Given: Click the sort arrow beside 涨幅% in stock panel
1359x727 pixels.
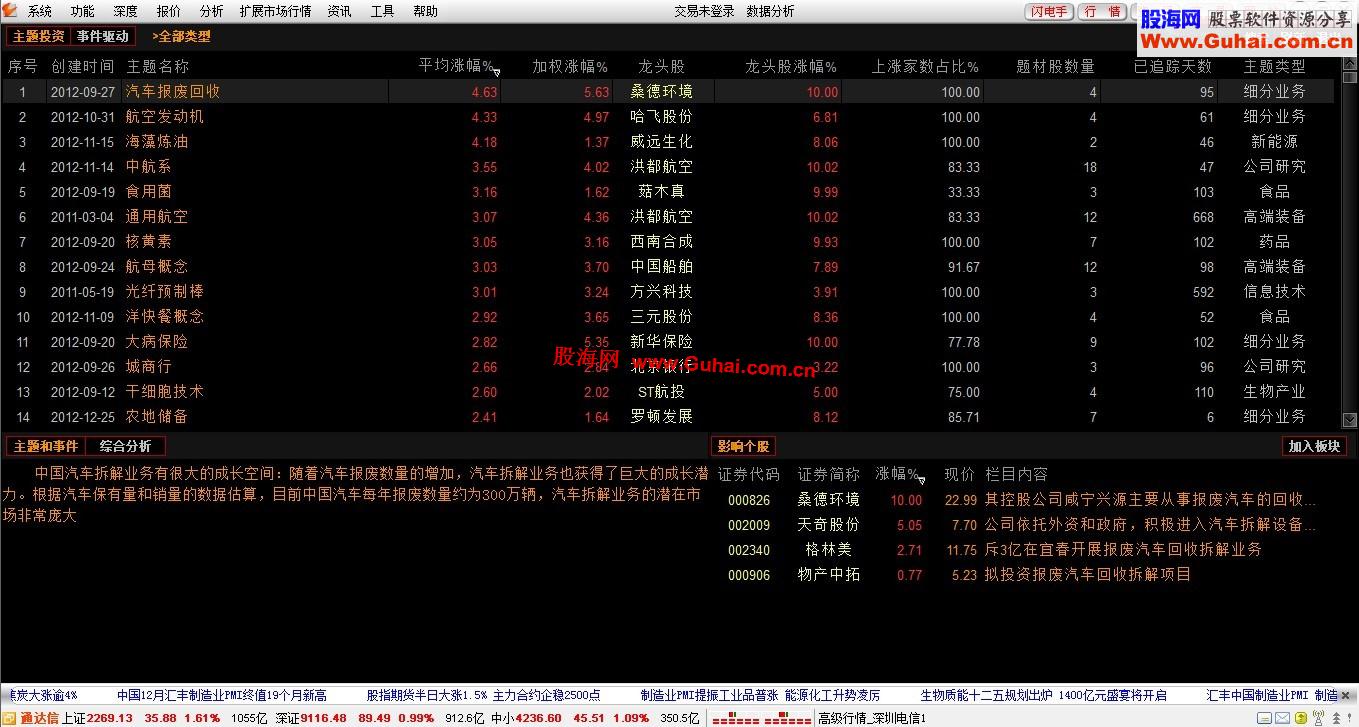Looking at the screenshot, I should [x=921, y=480].
